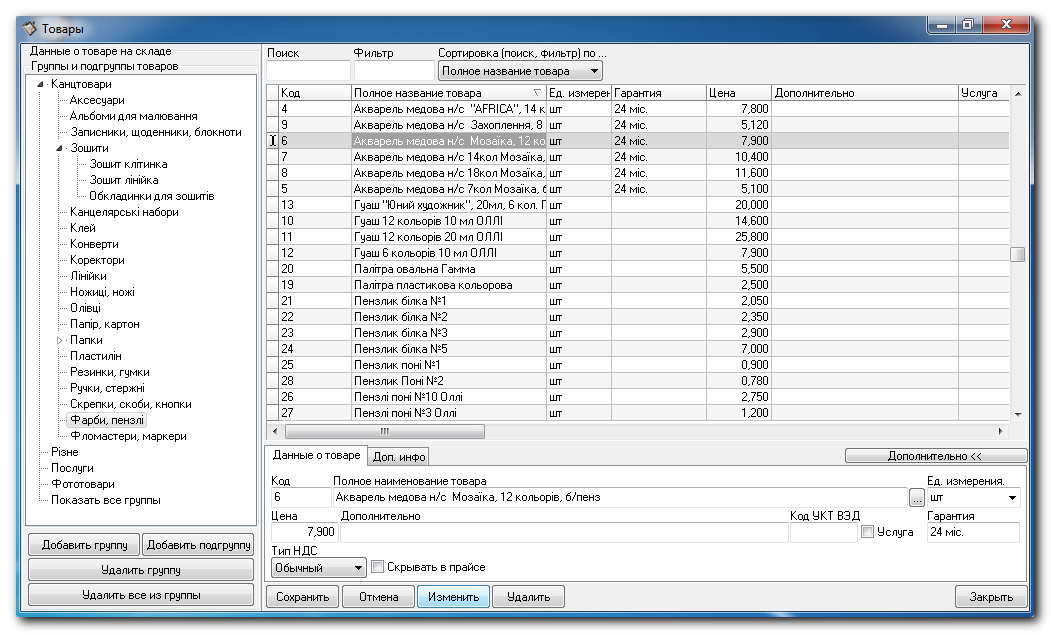Click the Товары window title icon
Screen dimensions: 1051x634
(29, 29)
